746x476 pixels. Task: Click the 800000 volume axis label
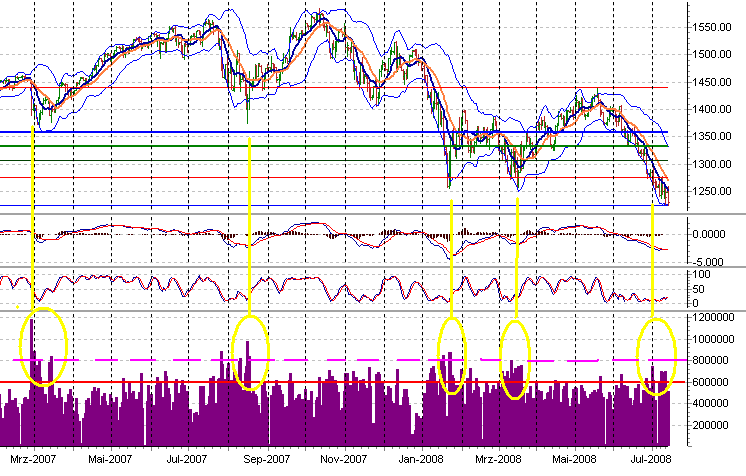pyautogui.click(x=715, y=360)
